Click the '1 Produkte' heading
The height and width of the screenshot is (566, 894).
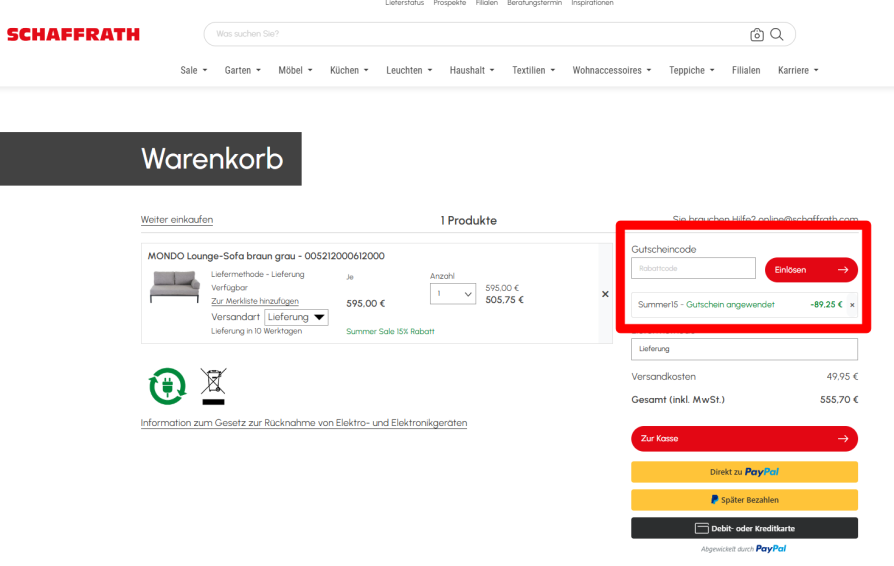coord(469,221)
